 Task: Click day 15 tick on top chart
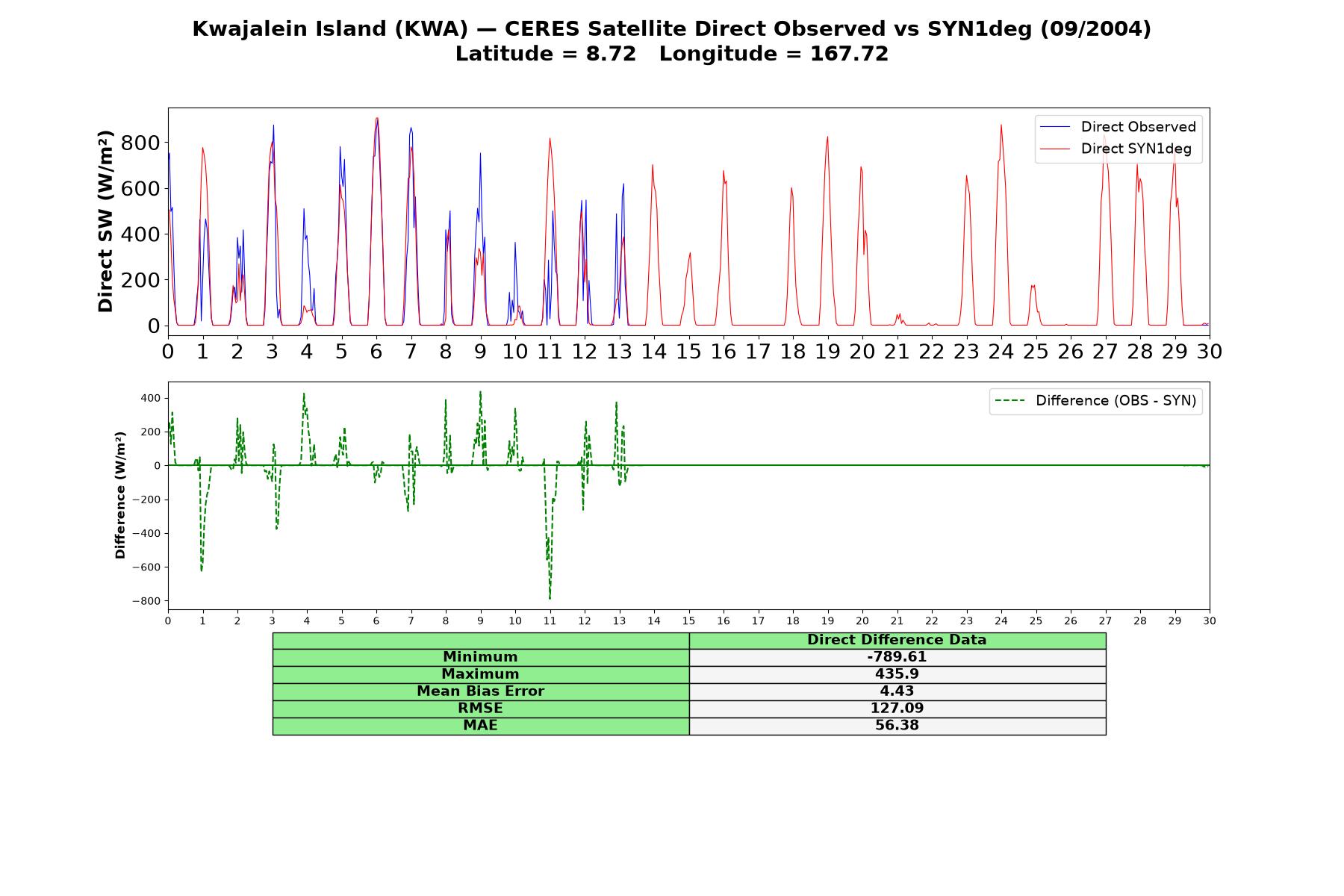click(x=688, y=351)
